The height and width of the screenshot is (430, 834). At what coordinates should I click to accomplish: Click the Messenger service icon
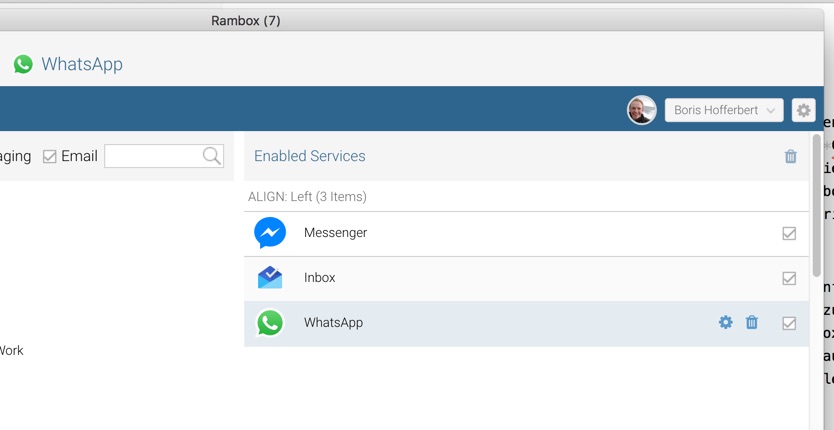[x=270, y=233]
